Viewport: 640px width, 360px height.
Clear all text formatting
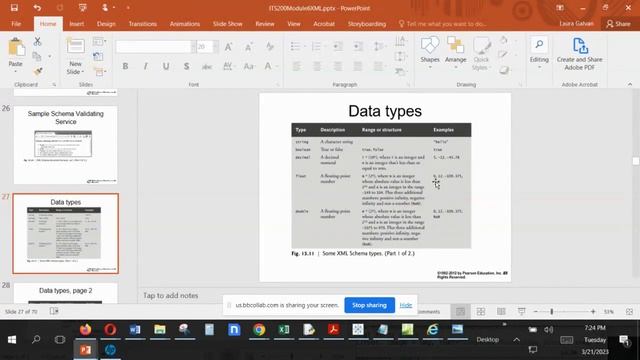click(x=270, y=47)
